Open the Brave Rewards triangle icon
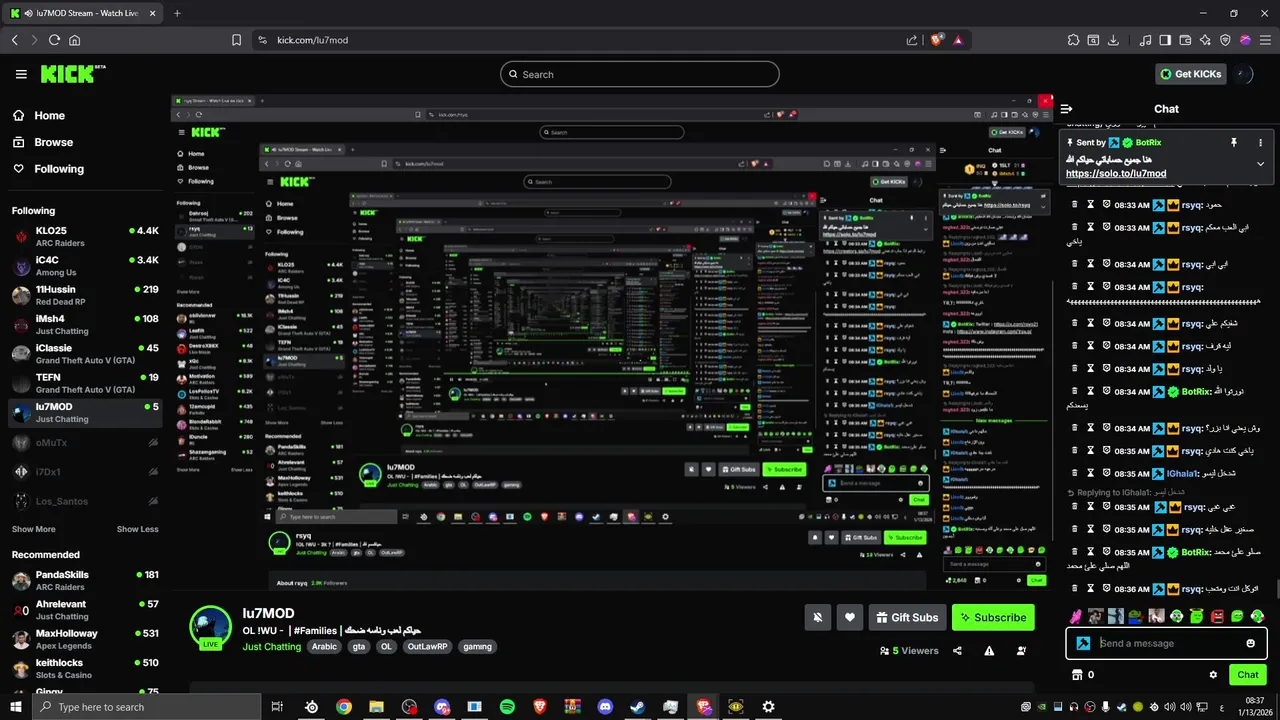Image resolution: width=1280 pixels, height=720 pixels. point(958,40)
